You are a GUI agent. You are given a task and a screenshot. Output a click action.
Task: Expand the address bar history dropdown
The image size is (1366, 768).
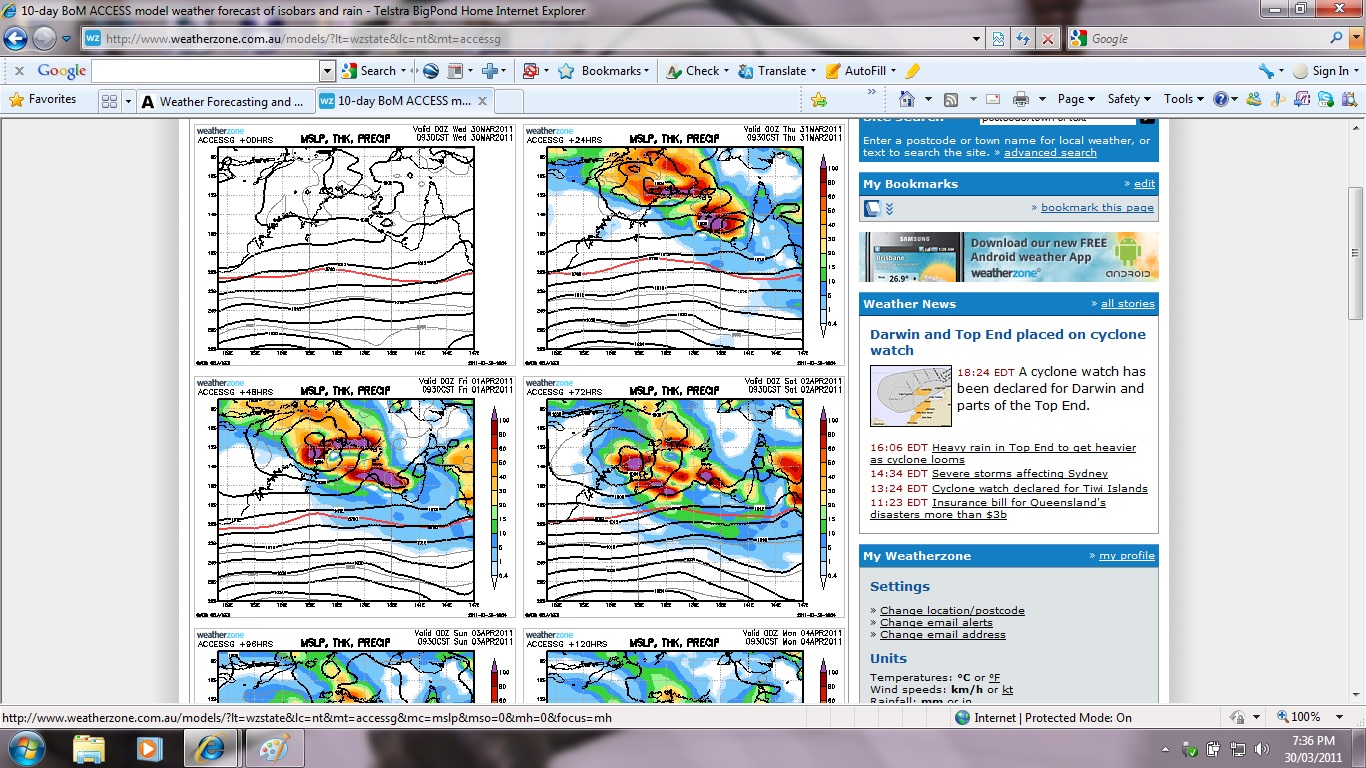click(x=977, y=39)
